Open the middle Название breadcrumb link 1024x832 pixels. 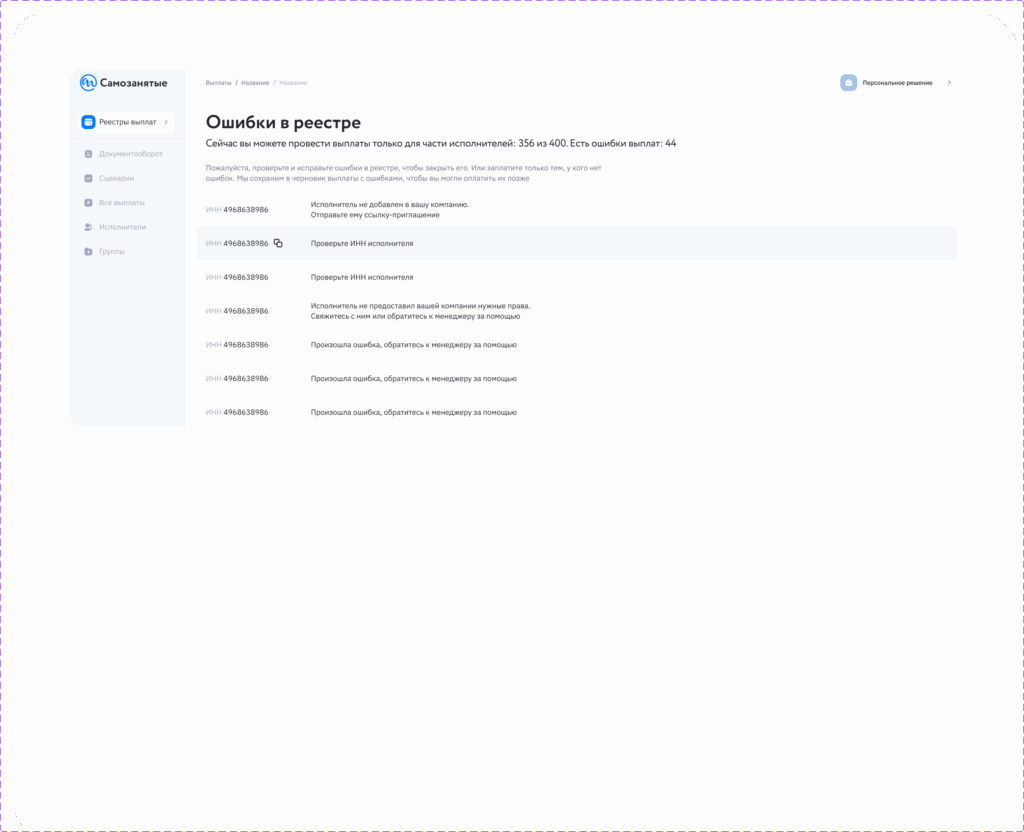click(255, 82)
